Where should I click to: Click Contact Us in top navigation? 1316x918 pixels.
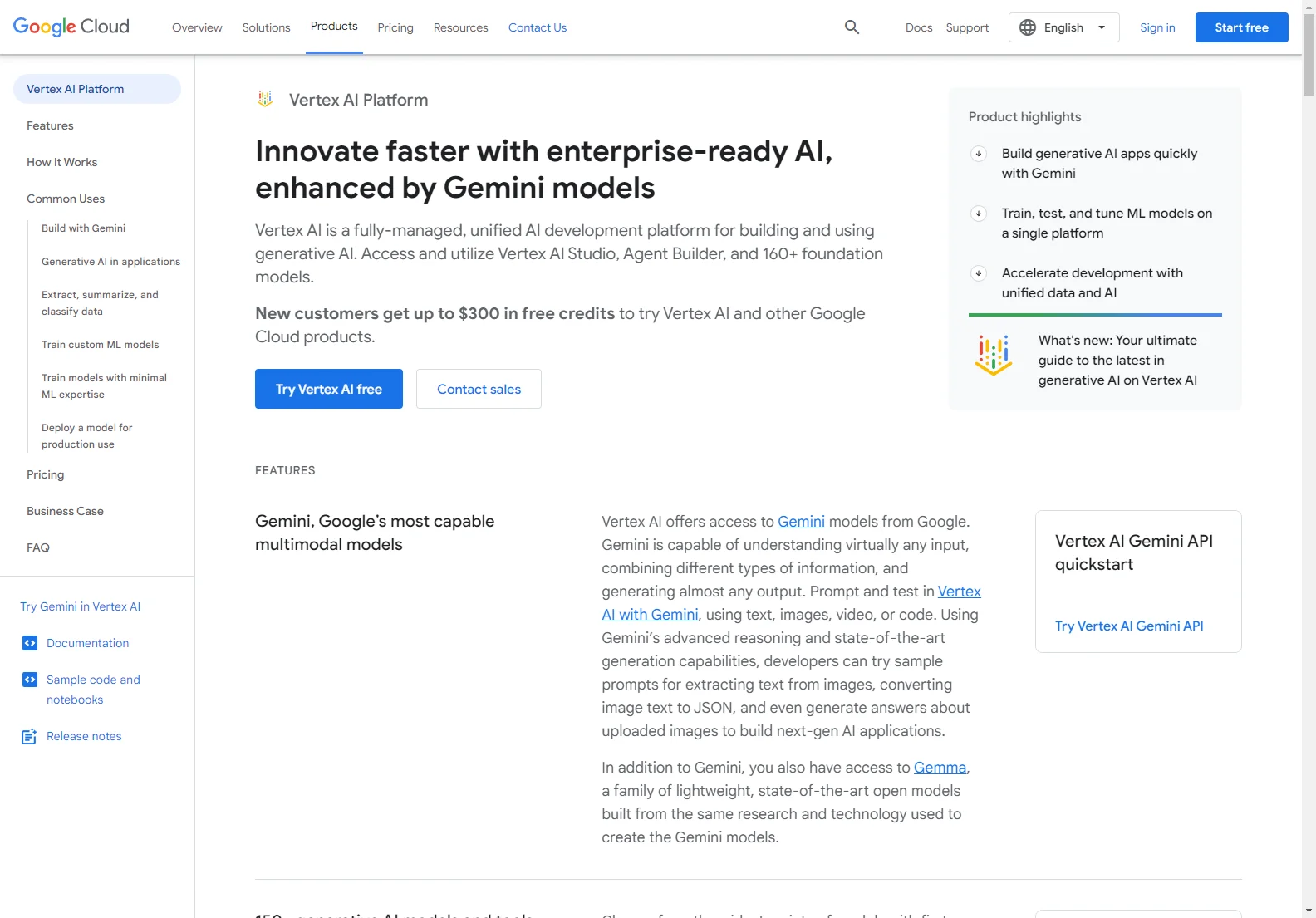click(x=538, y=27)
